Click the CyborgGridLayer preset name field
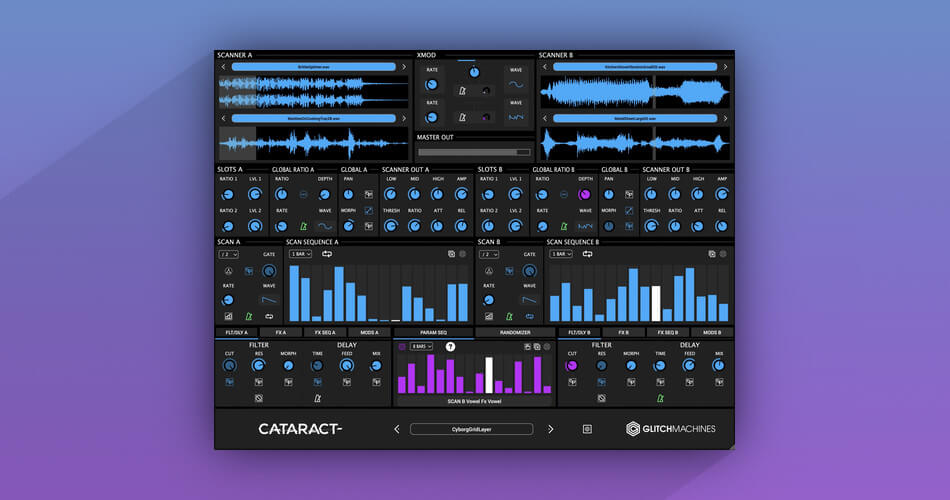This screenshot has height=500, width=950. click(x=471, y=429)
